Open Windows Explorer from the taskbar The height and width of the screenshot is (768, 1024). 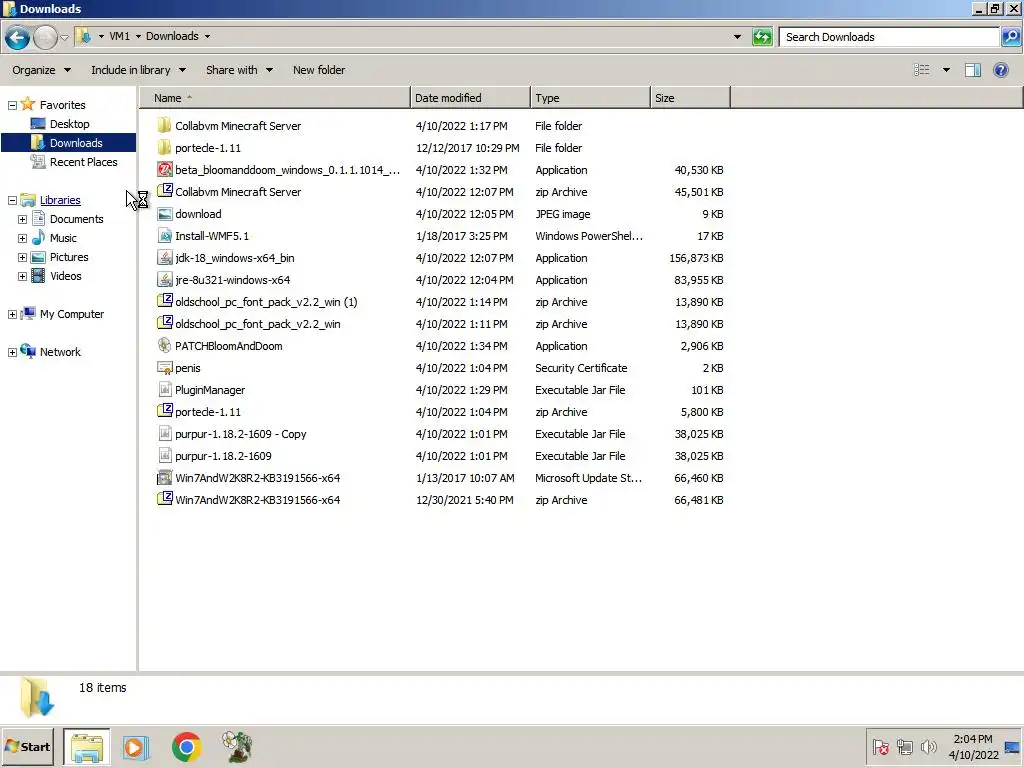click(87, 747)
